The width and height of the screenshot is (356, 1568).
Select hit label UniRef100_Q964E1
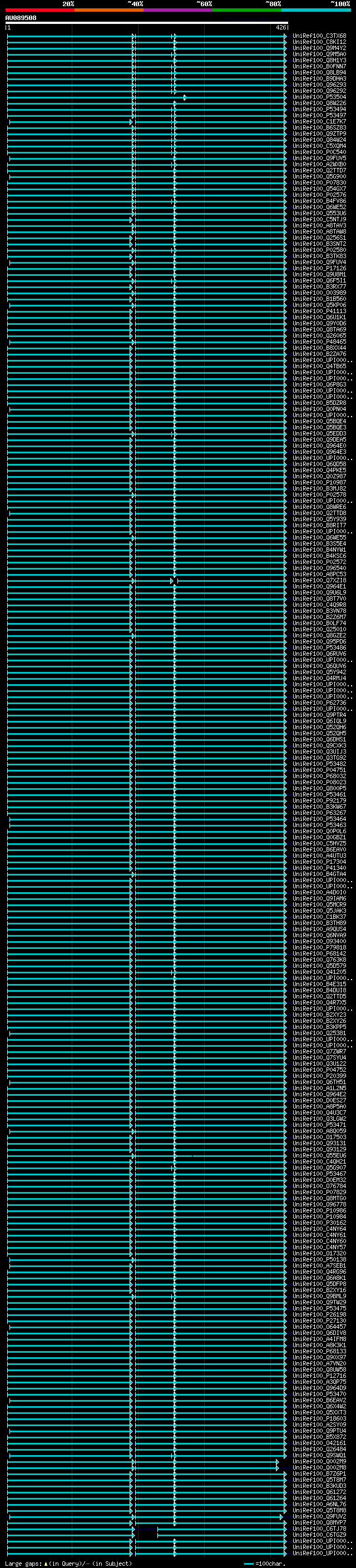(319, 587)
